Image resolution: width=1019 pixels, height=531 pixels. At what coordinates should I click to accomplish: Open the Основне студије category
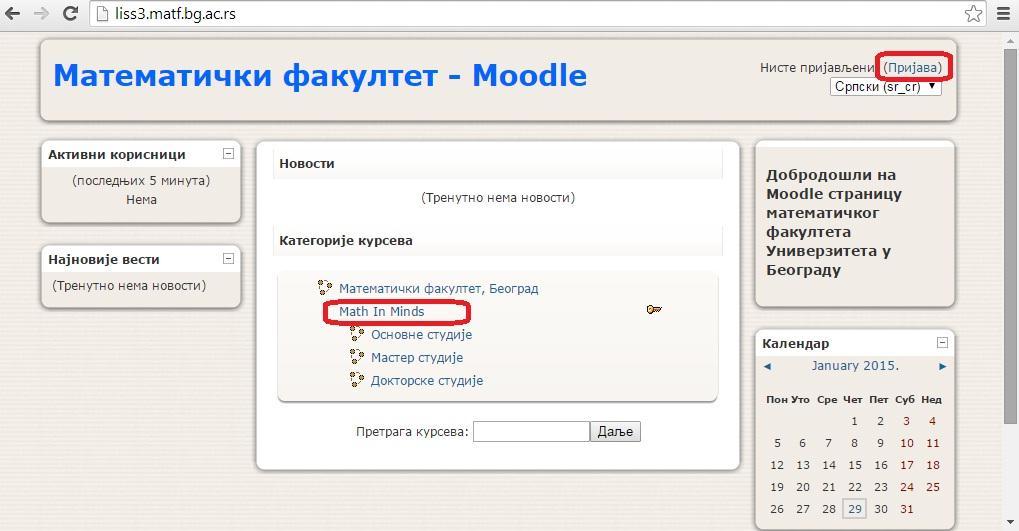point(421,335)
